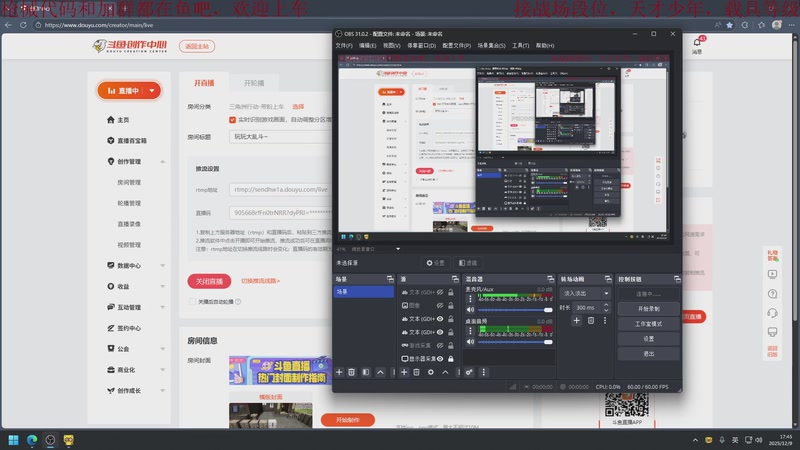The height and width of the screenshot is (450, 800).
Task: Open the 消息 notification bell
Action: 697,45
